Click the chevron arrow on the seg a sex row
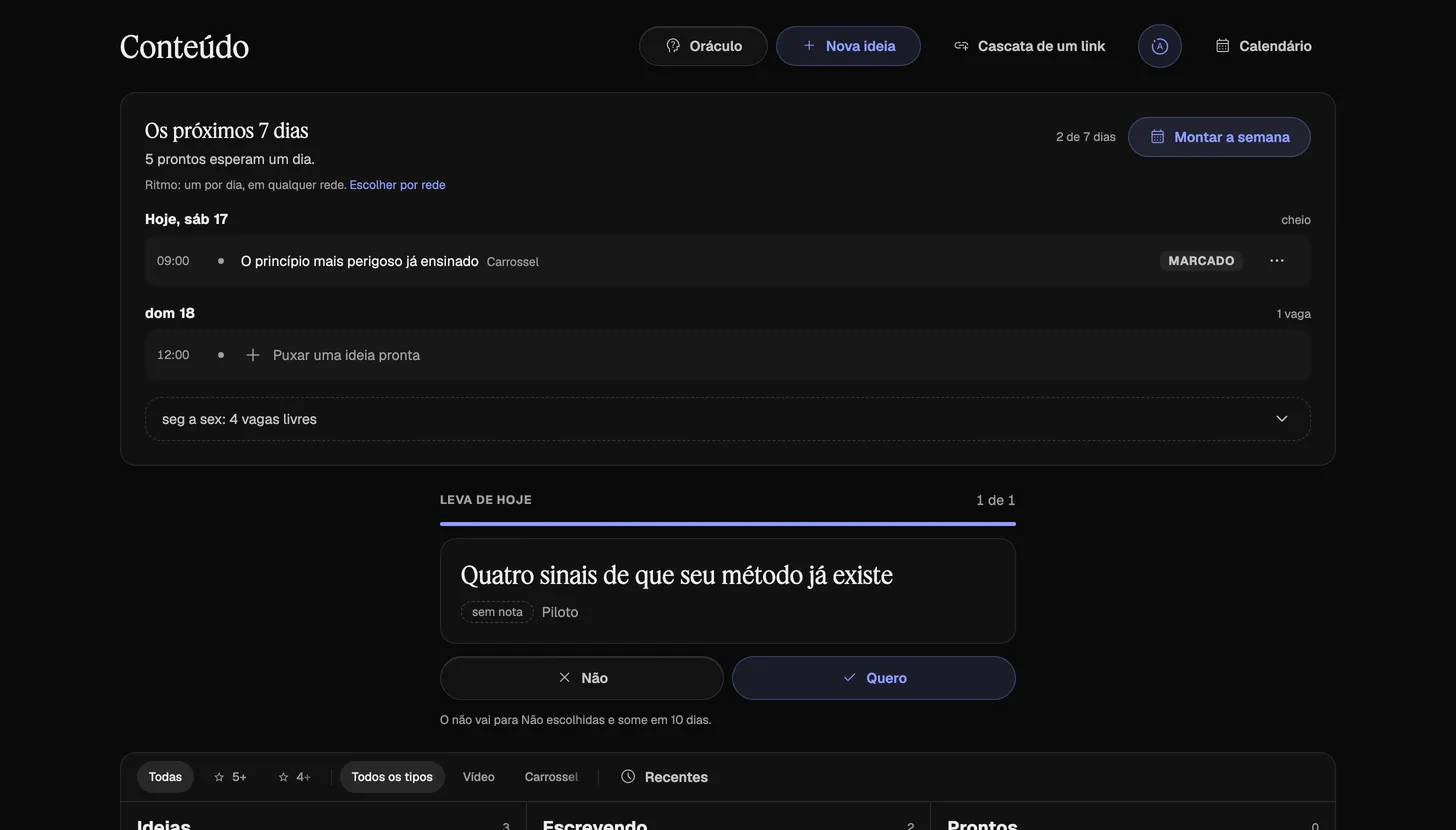This screenshot has height=830, width=1456. 1282,419
